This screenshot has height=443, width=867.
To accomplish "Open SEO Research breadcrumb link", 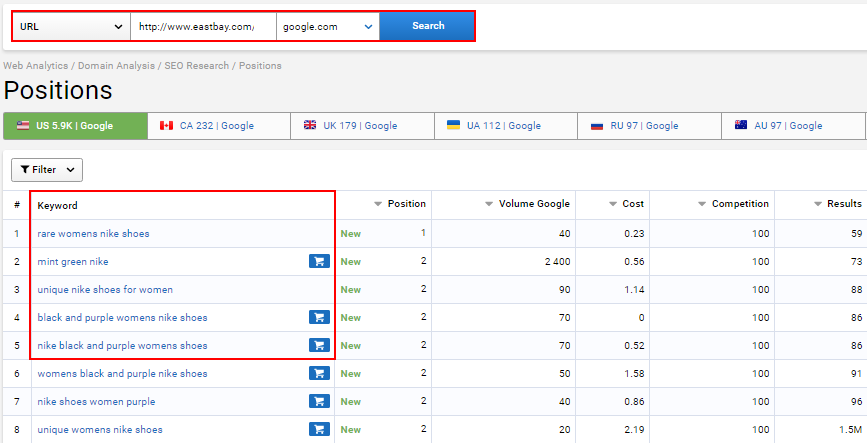I will point(196,66).
